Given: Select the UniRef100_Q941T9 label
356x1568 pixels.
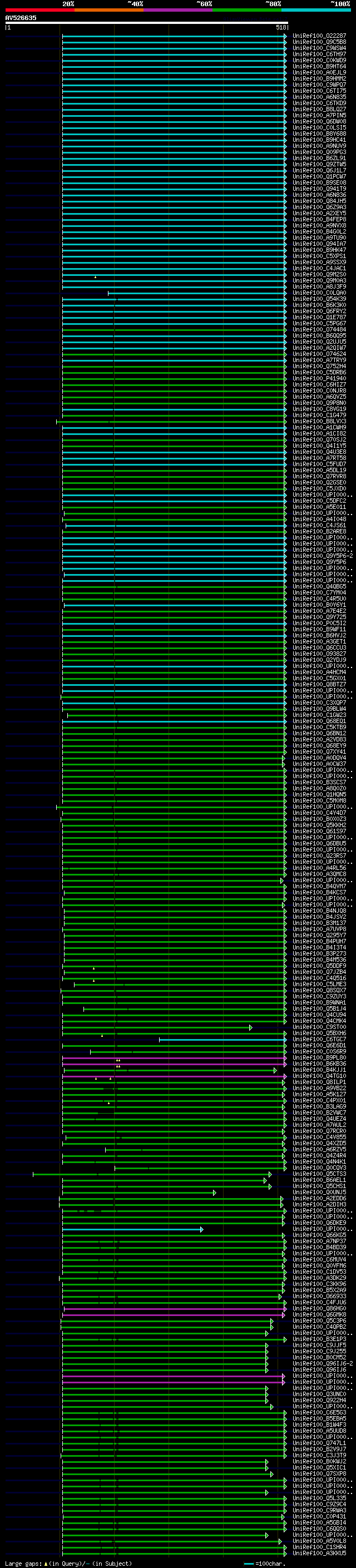Looking at the screenshot, I should (x=319, y=189).
